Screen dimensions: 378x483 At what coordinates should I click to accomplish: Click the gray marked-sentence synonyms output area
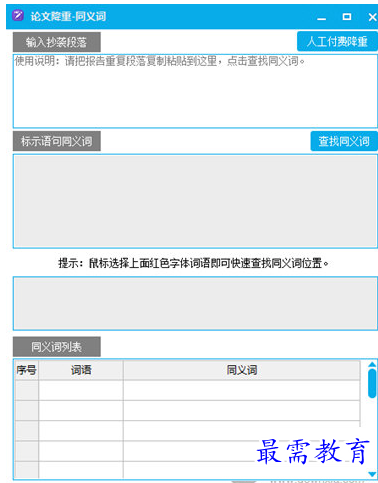pos(195,201)
